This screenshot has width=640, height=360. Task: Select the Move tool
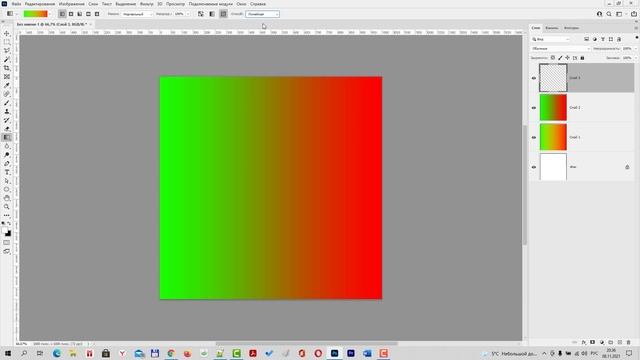point(7,33)
